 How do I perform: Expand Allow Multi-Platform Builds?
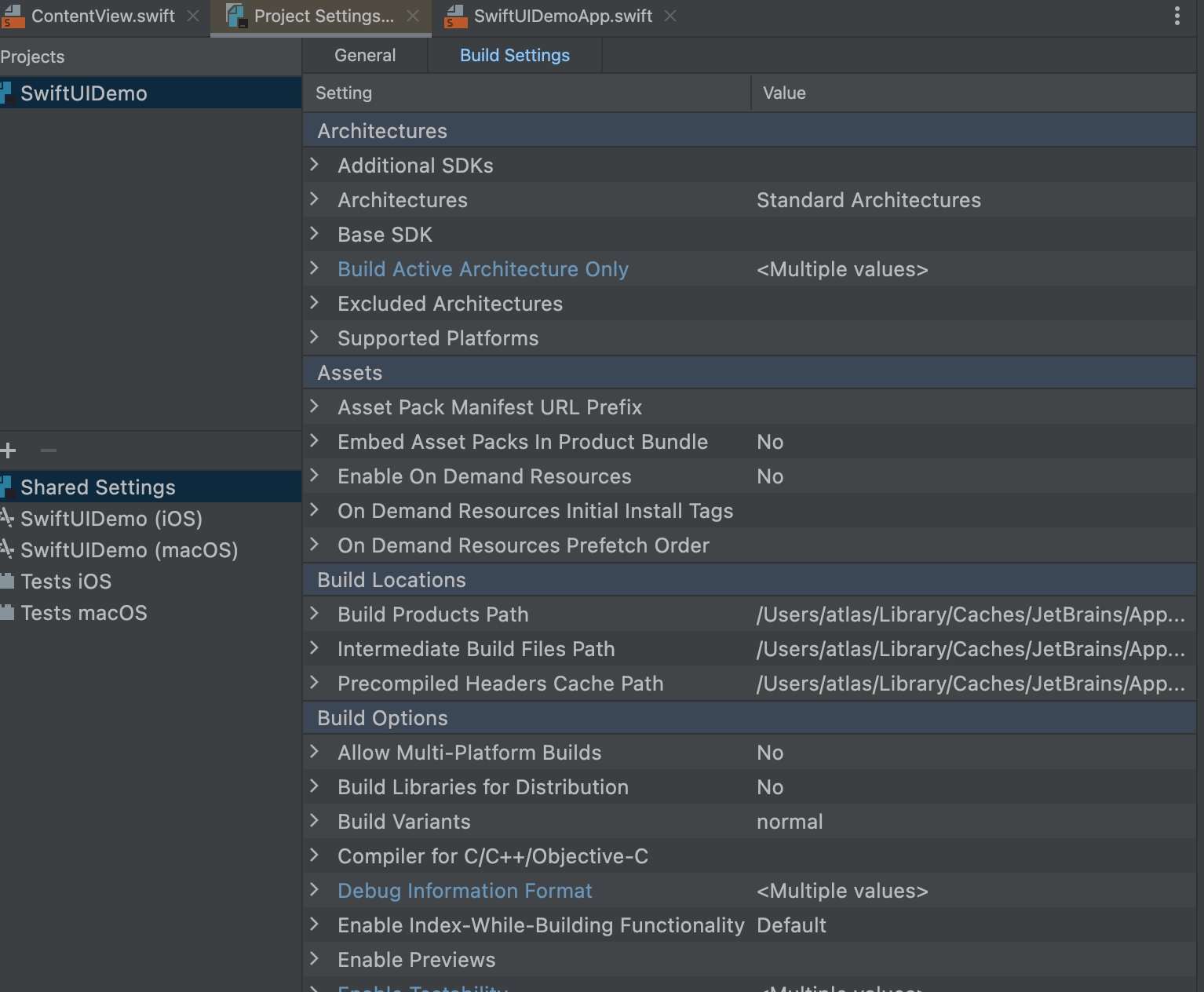click(x=315, y=752)
